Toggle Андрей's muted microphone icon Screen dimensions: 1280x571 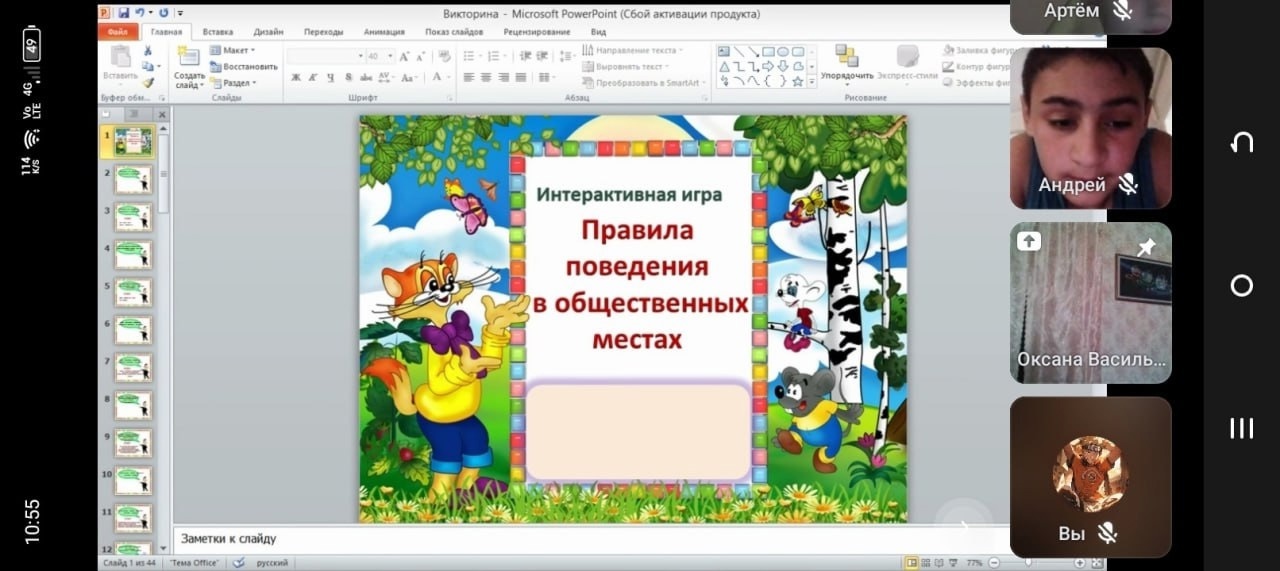(x=1128, y=184)
